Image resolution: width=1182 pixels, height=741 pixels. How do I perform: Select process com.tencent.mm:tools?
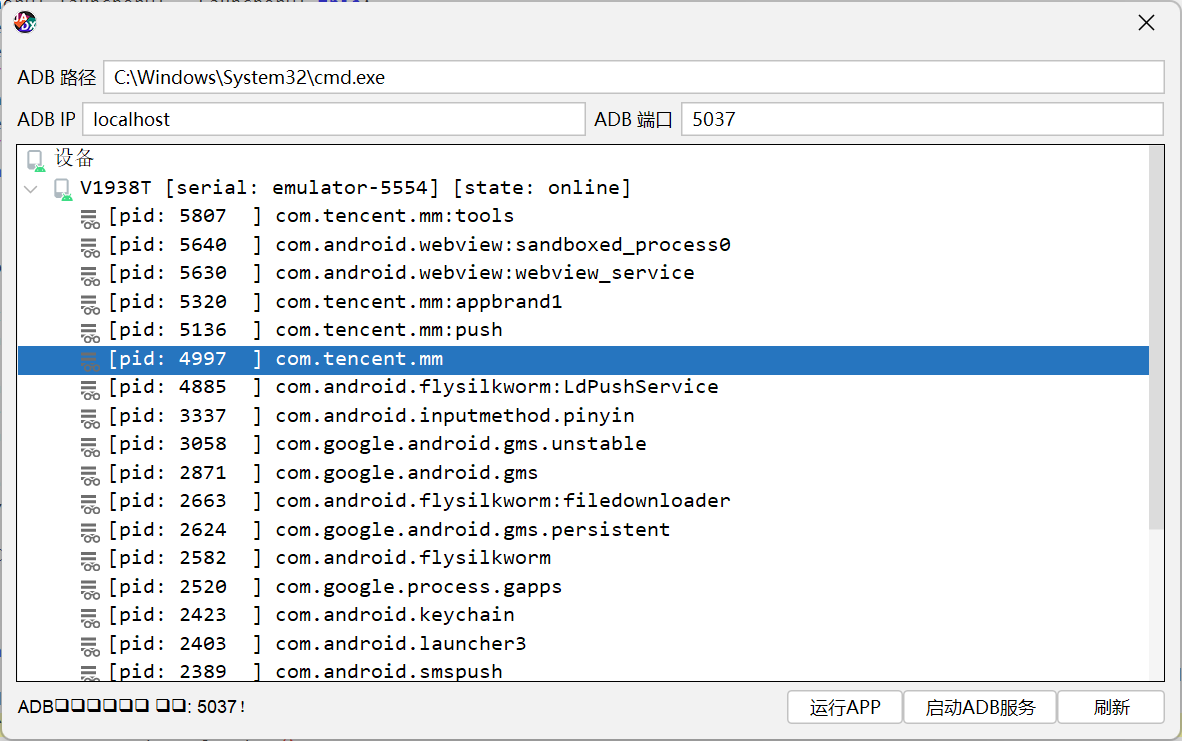point(311,216)
